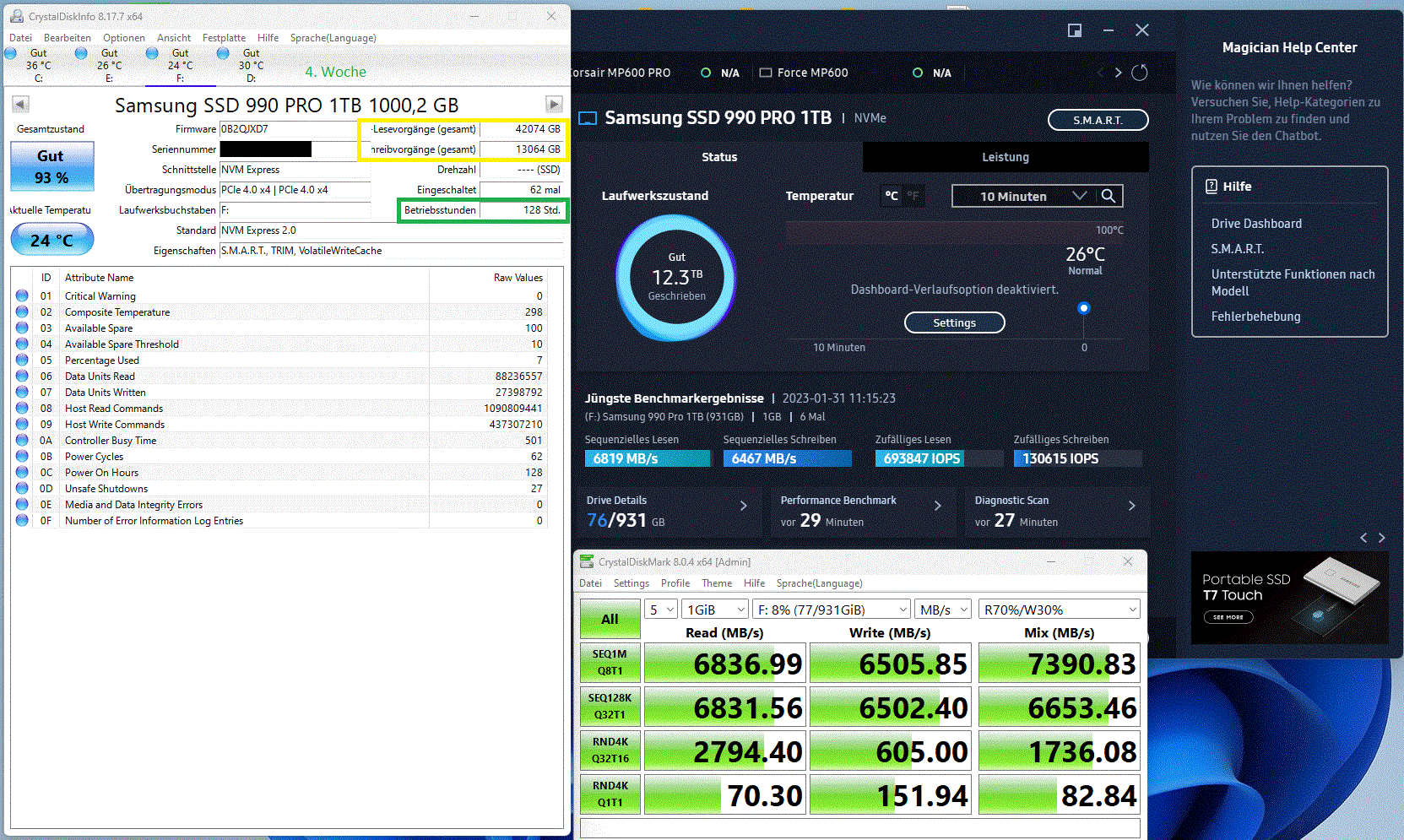Select drive D: status orb at 30 °C

pyautogui.click(x=224, y=53)
